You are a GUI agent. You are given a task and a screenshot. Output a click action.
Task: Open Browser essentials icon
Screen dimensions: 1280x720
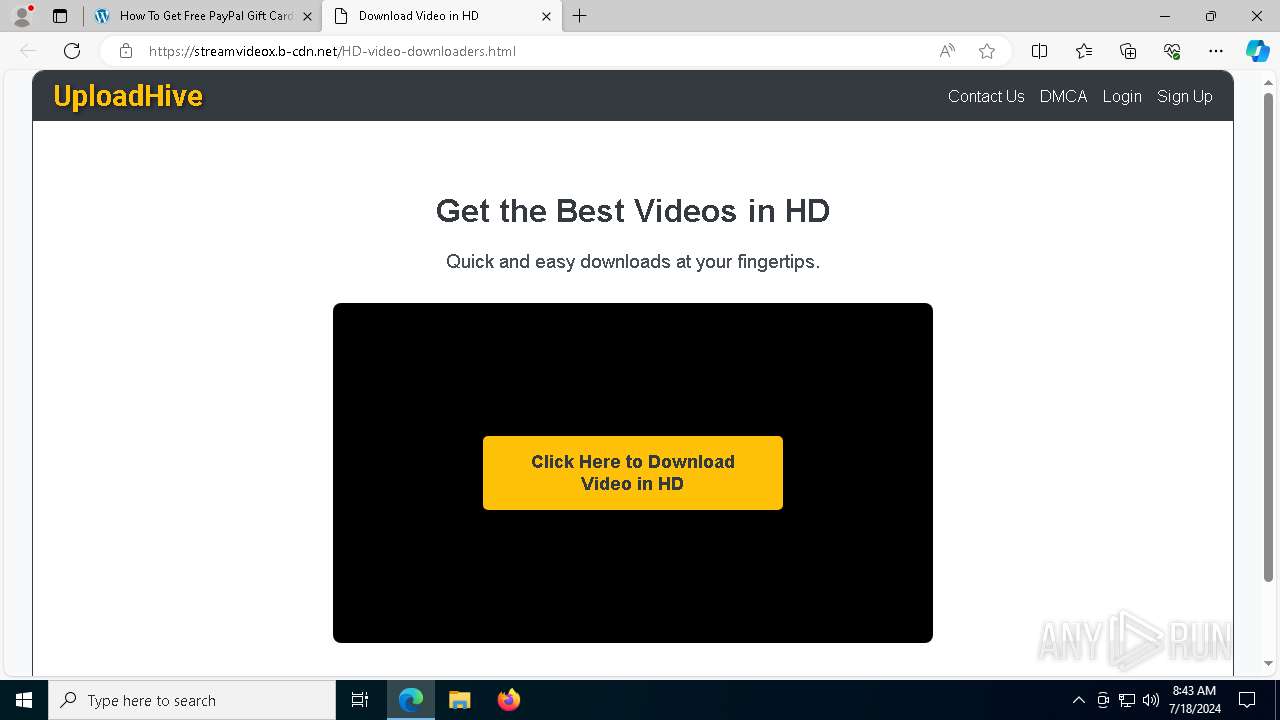tap(1172, 51)
